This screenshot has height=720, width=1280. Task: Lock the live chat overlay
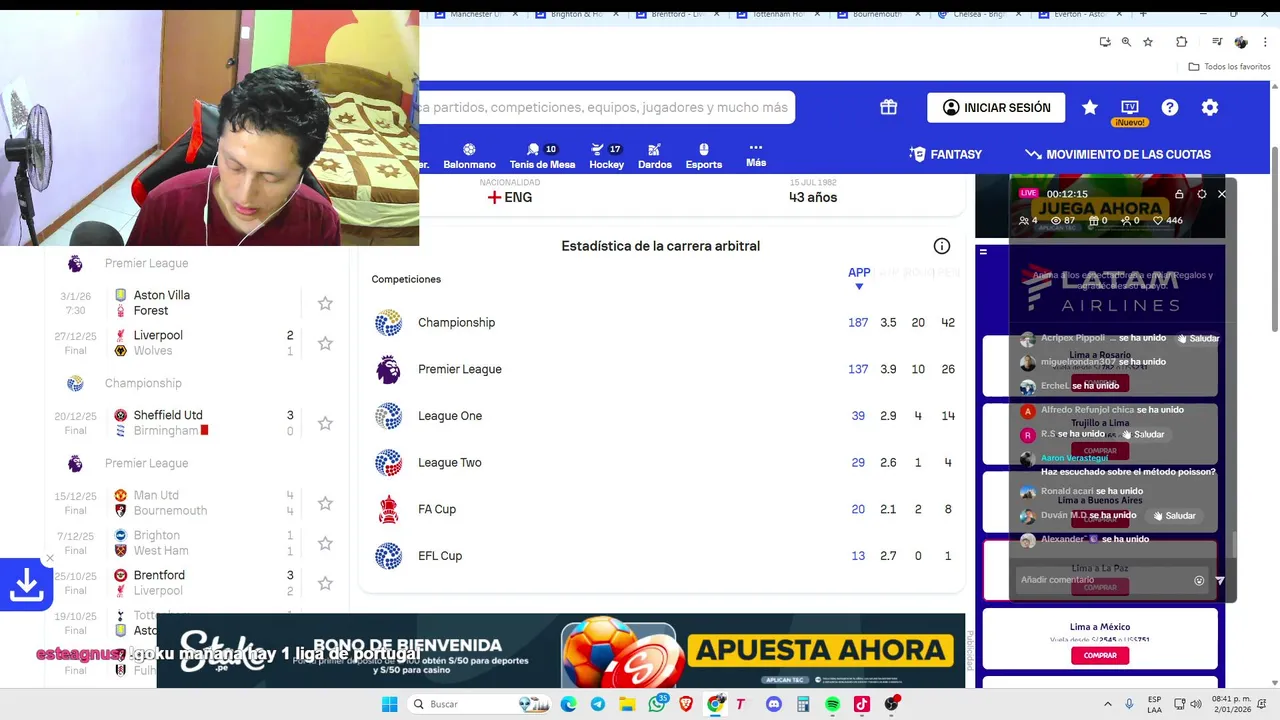1179,194
